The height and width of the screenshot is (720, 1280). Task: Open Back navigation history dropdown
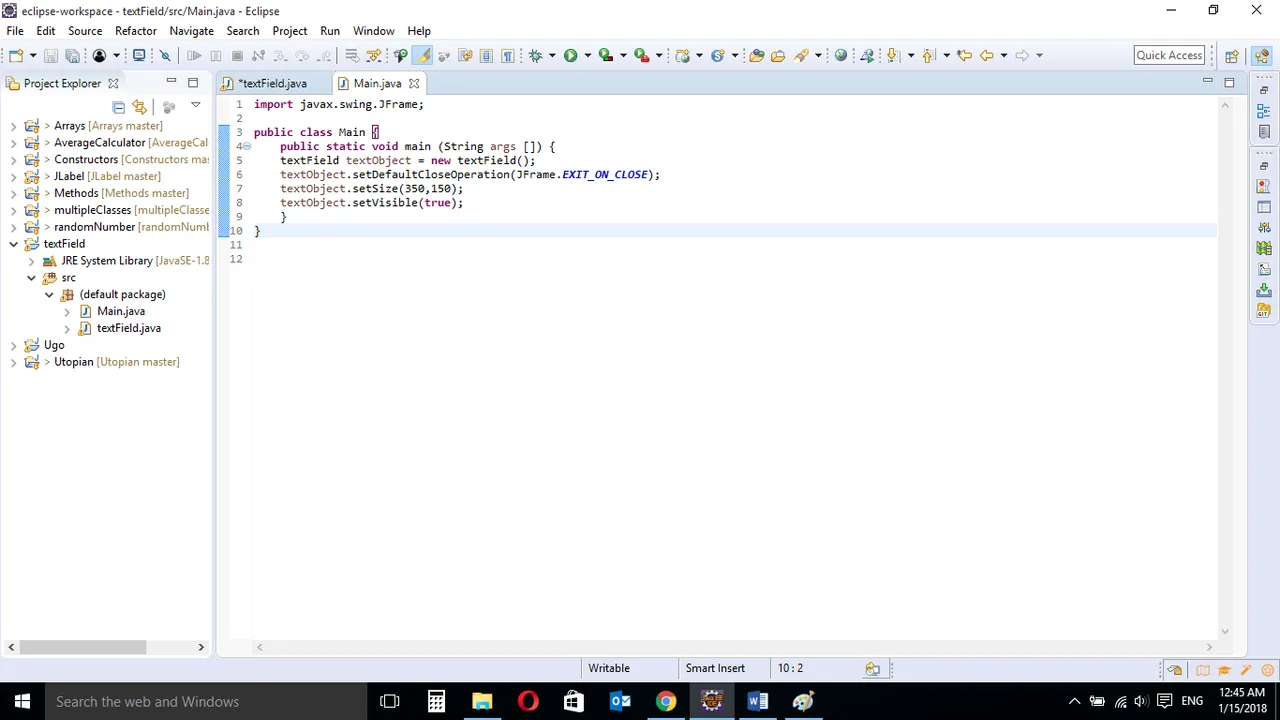[x=1003, y=56]
